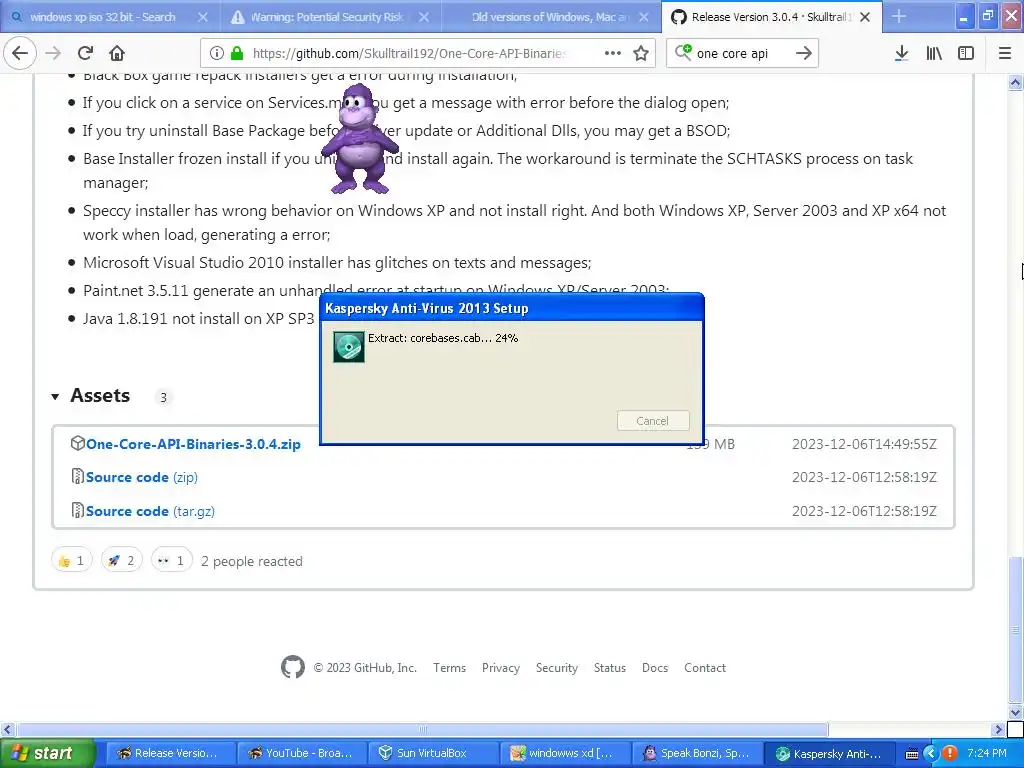Click the taskbar clock showing 7:24 PM
The height and width of the screenshot is (768, 1024).
[x=987, y=754]
